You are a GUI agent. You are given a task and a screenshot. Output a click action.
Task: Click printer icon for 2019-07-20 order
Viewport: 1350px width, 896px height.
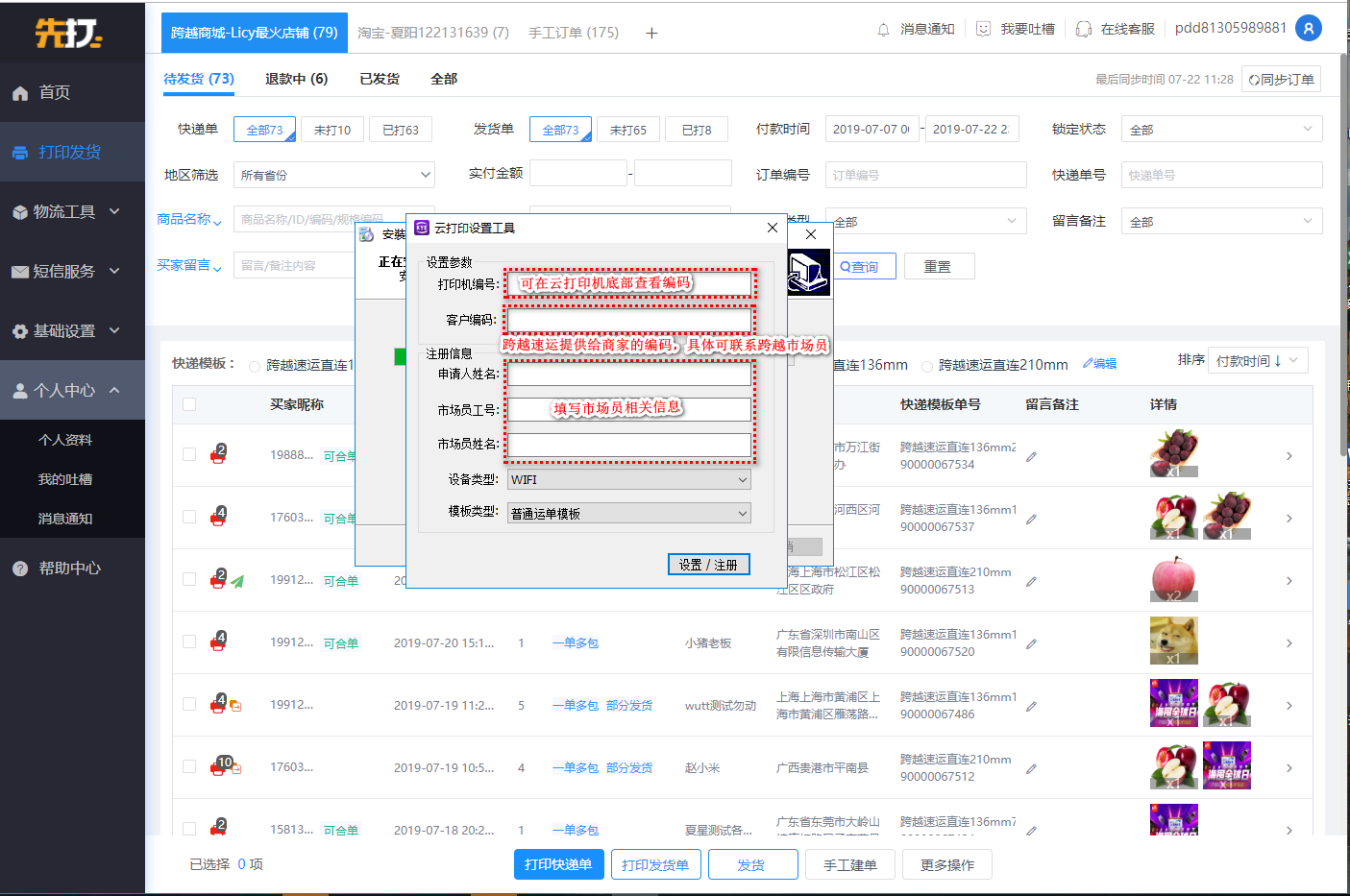coord(218,642)
